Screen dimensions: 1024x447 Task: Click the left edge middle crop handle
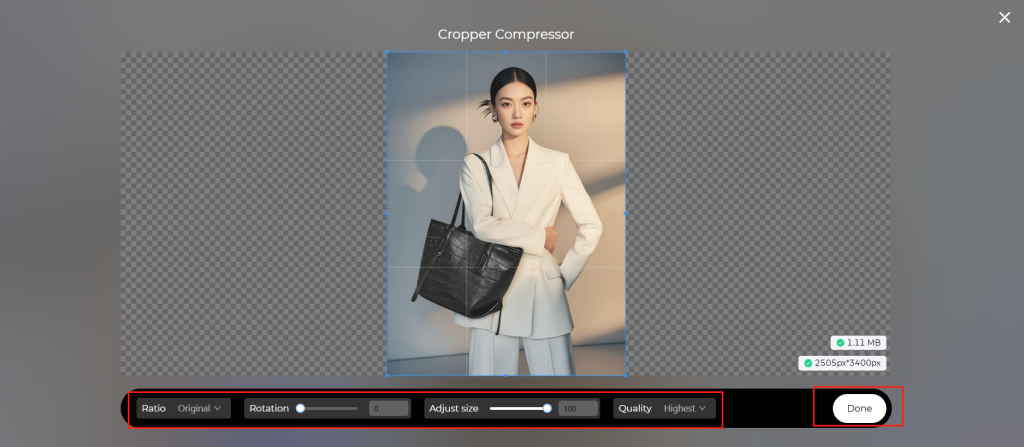[x=387, y=214]
